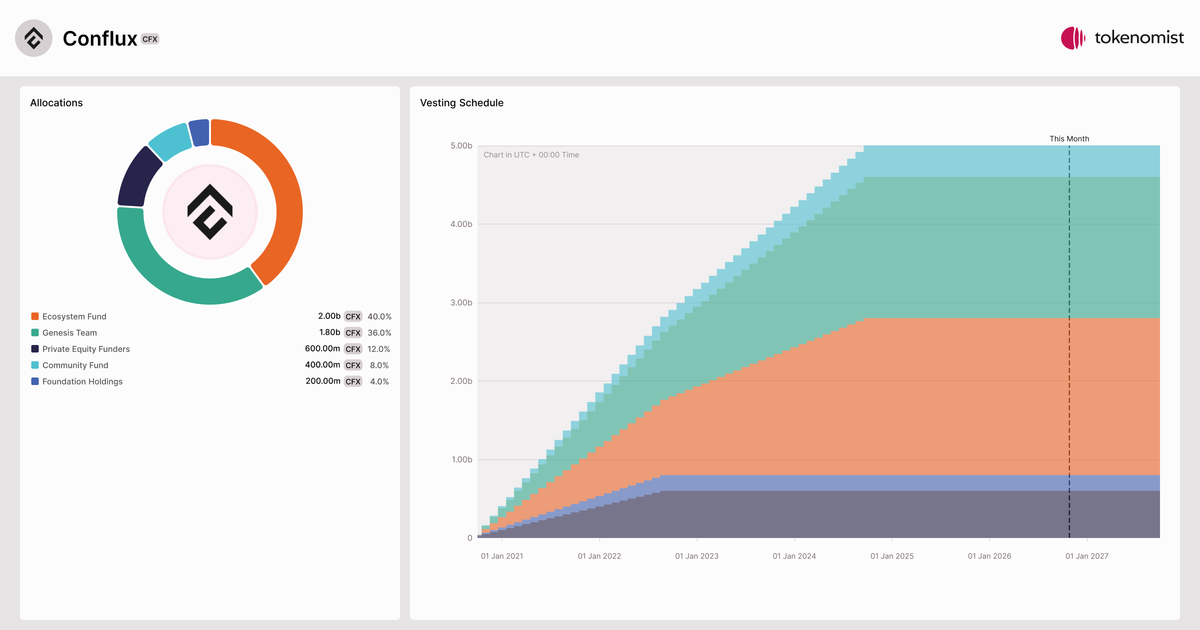The width and height of the screenshot is (1200, 630).
Task: Click the tokenomist logo icon
Action: click(x=1073, y=38)
